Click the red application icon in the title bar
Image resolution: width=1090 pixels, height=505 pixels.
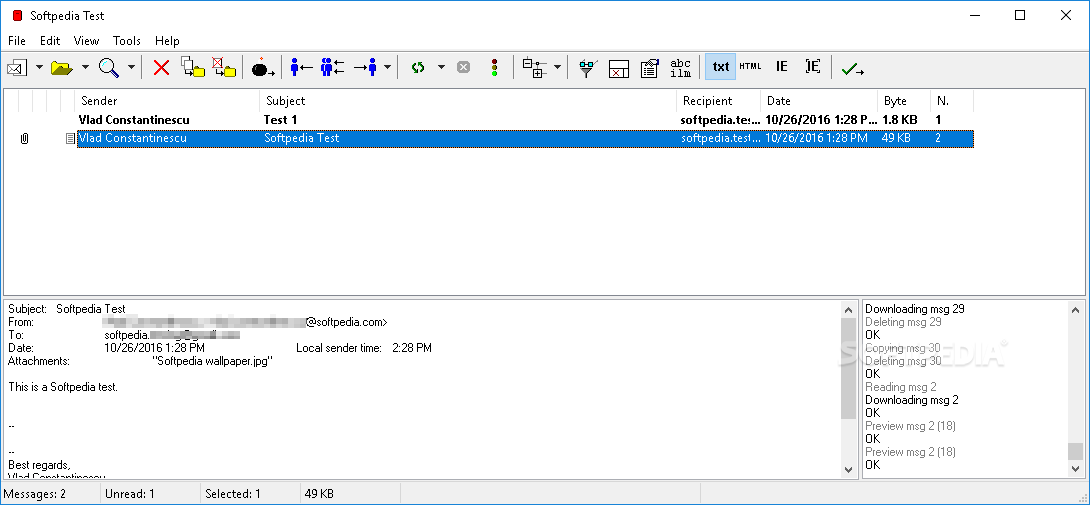(x=17, y=15)
